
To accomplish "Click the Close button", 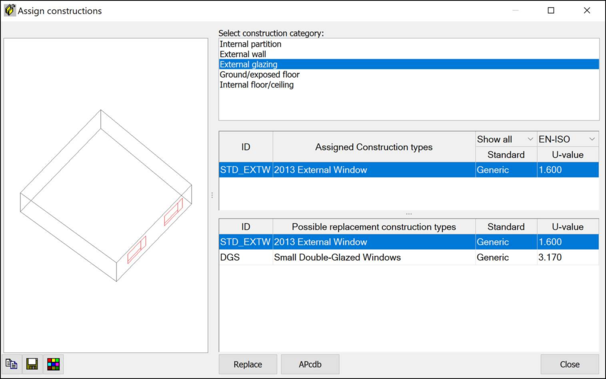I will [570, 364].
